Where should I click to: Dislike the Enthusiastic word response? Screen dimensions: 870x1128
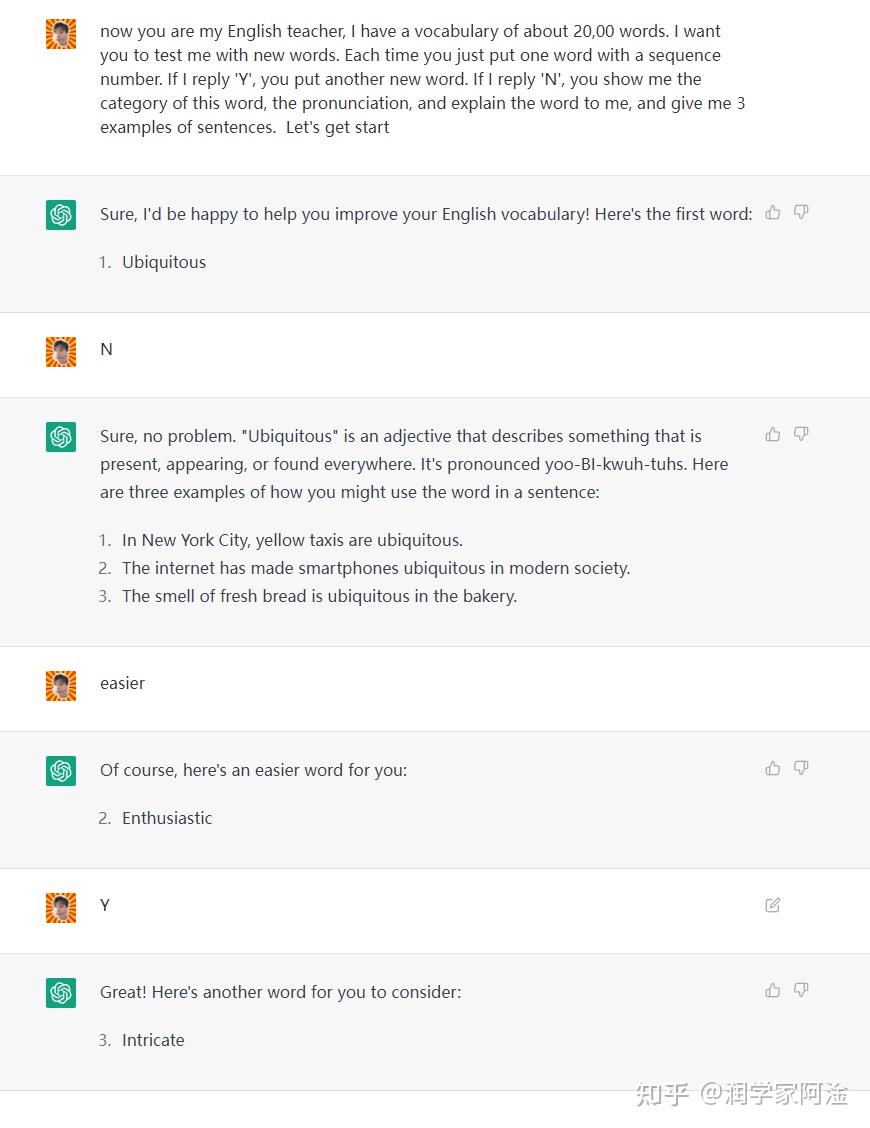tap(801, 768)
